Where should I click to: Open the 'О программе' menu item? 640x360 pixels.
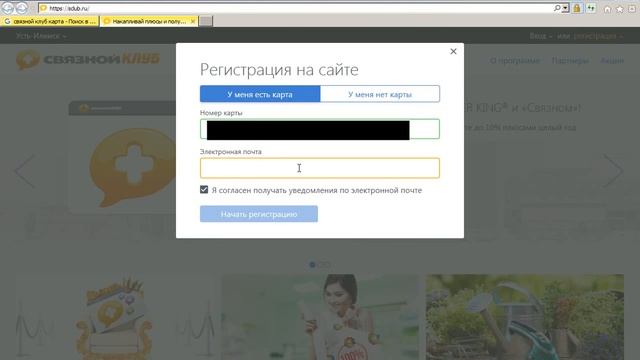[515, 60]
